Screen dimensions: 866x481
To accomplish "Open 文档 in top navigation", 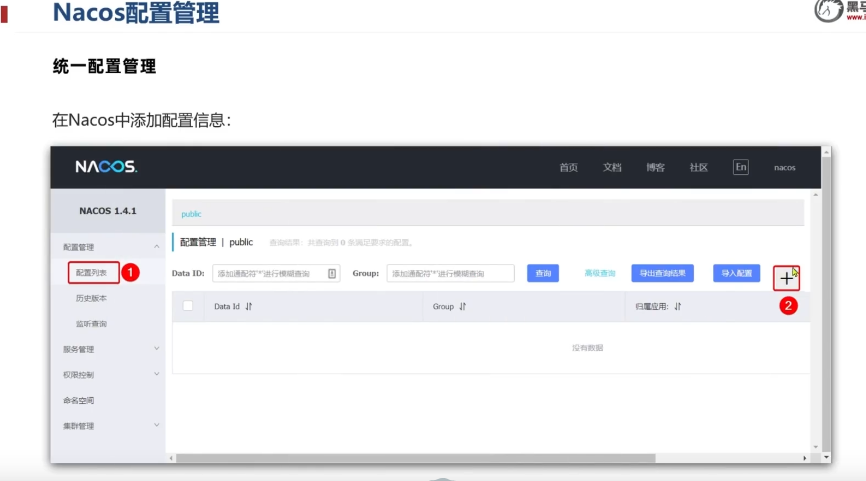I will pos(612,167).
